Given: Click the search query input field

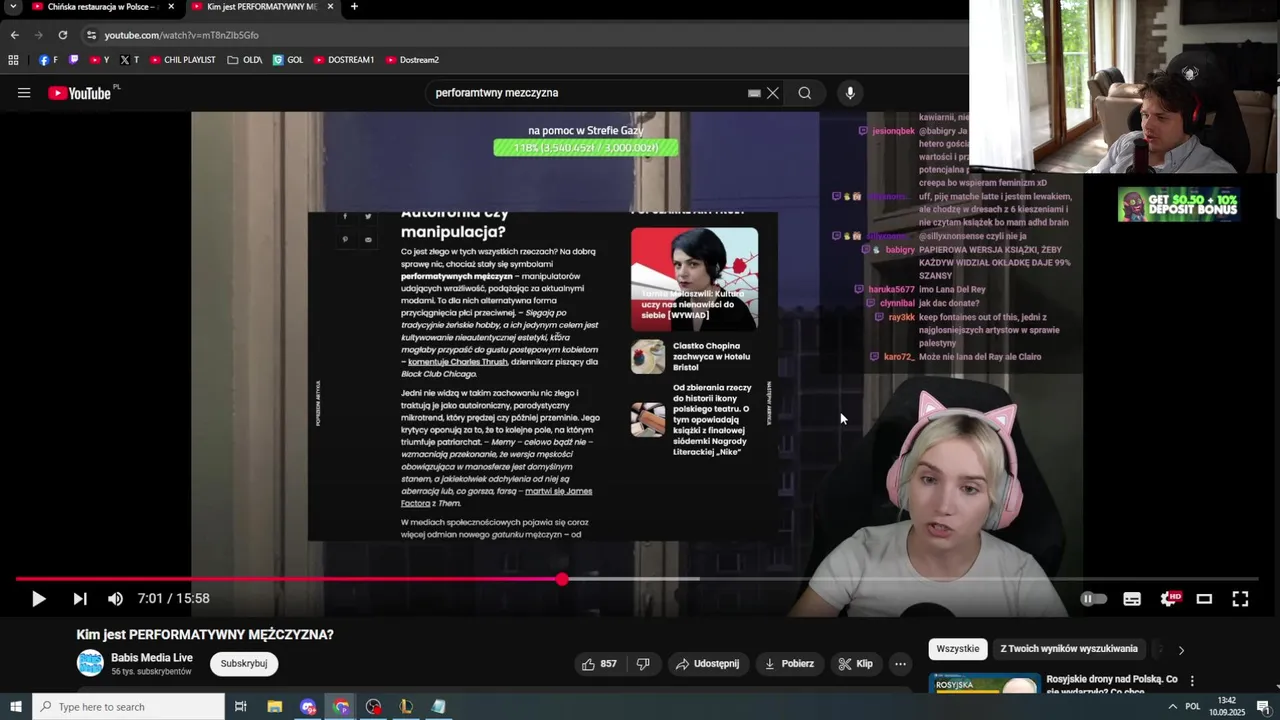Looking at the screenshot, I should point(590,93).
